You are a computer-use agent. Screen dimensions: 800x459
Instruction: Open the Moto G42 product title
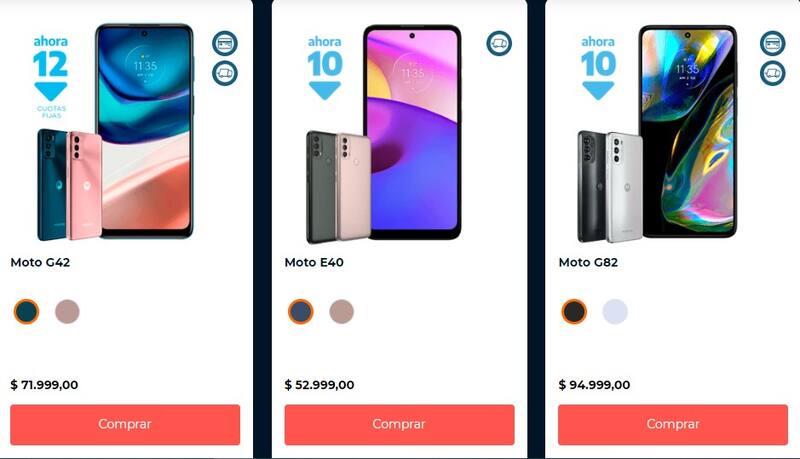click(x=40, y=262)
